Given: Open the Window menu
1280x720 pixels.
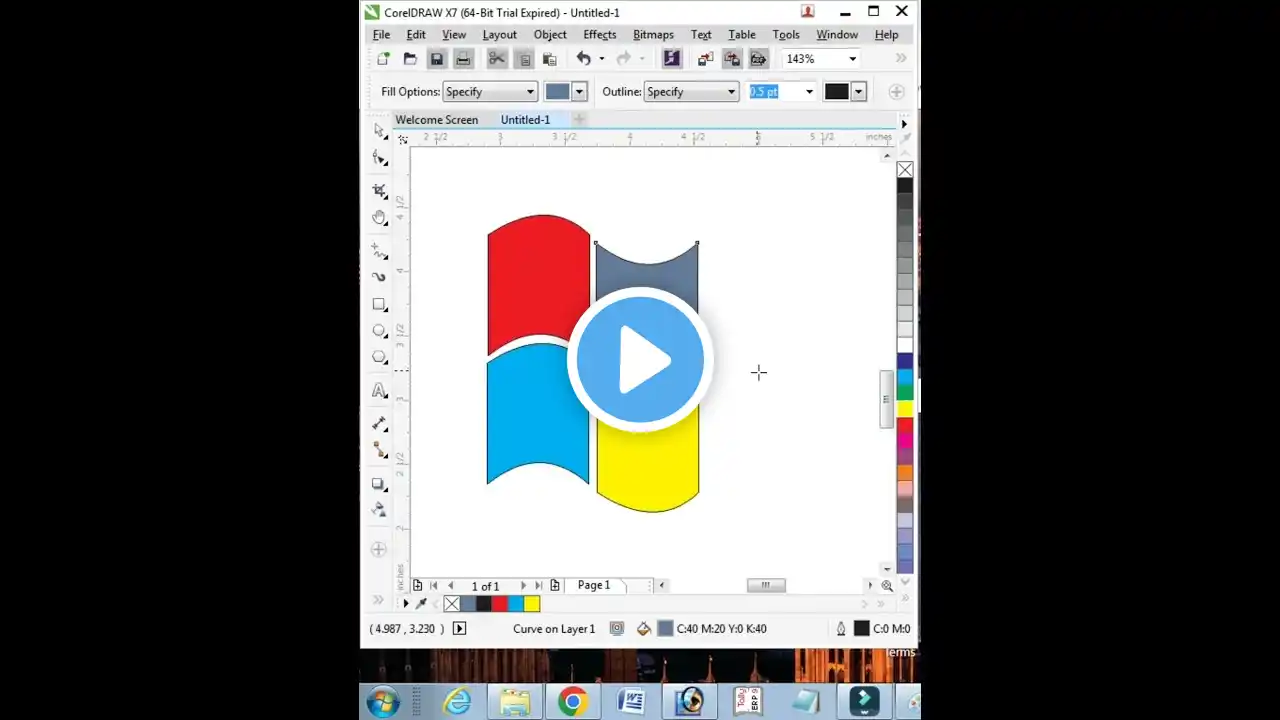Looking at the screenshot, I should (837, 34).
